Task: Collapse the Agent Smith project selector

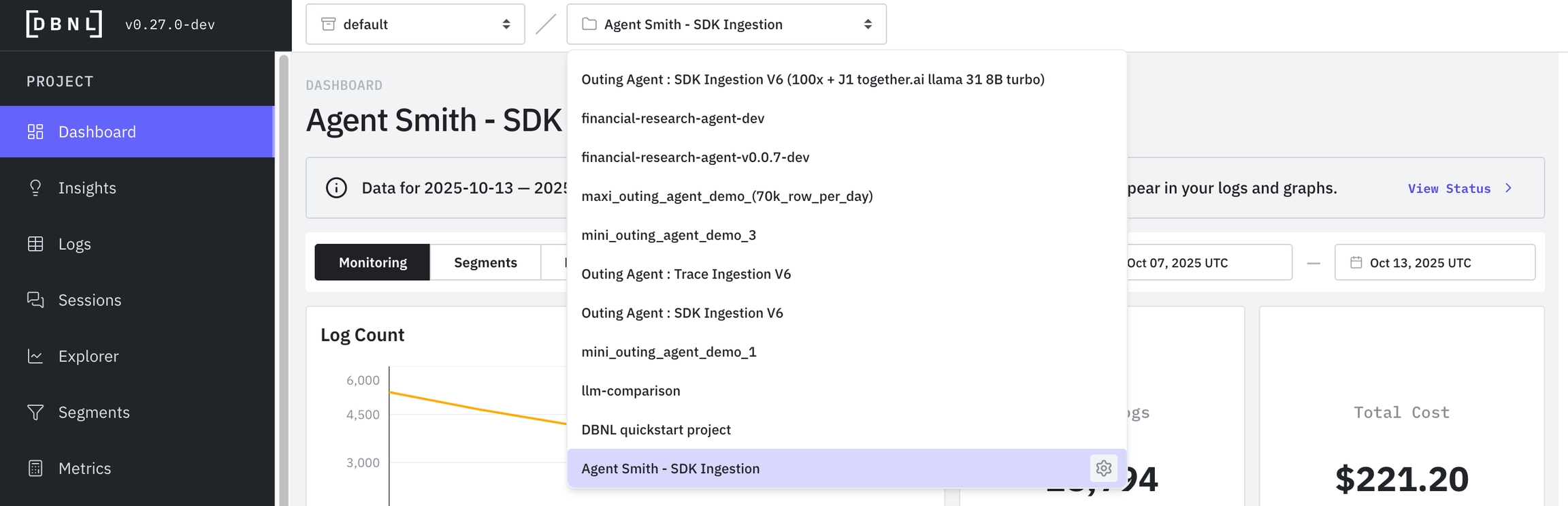Action: [725, 25]
